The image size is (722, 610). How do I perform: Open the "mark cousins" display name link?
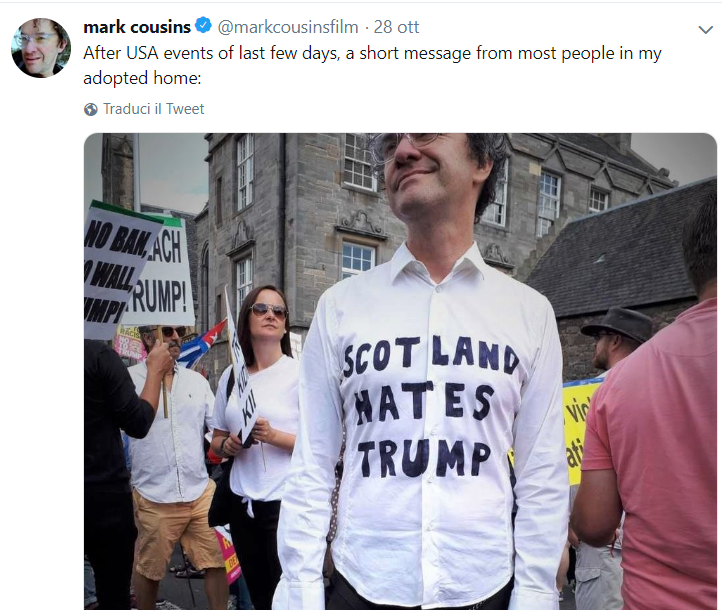[137, 27]
